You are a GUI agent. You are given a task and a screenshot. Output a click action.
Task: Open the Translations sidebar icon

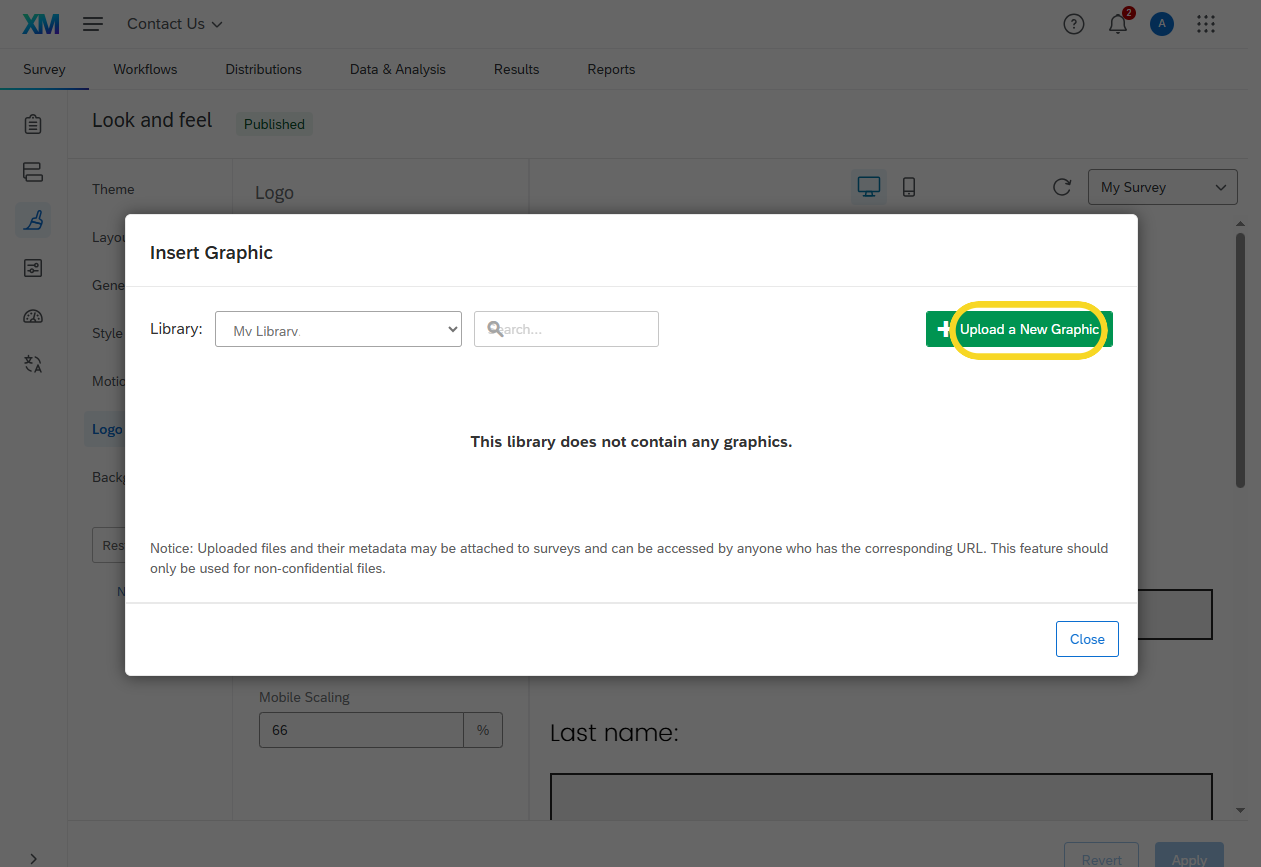coord(33,364)
